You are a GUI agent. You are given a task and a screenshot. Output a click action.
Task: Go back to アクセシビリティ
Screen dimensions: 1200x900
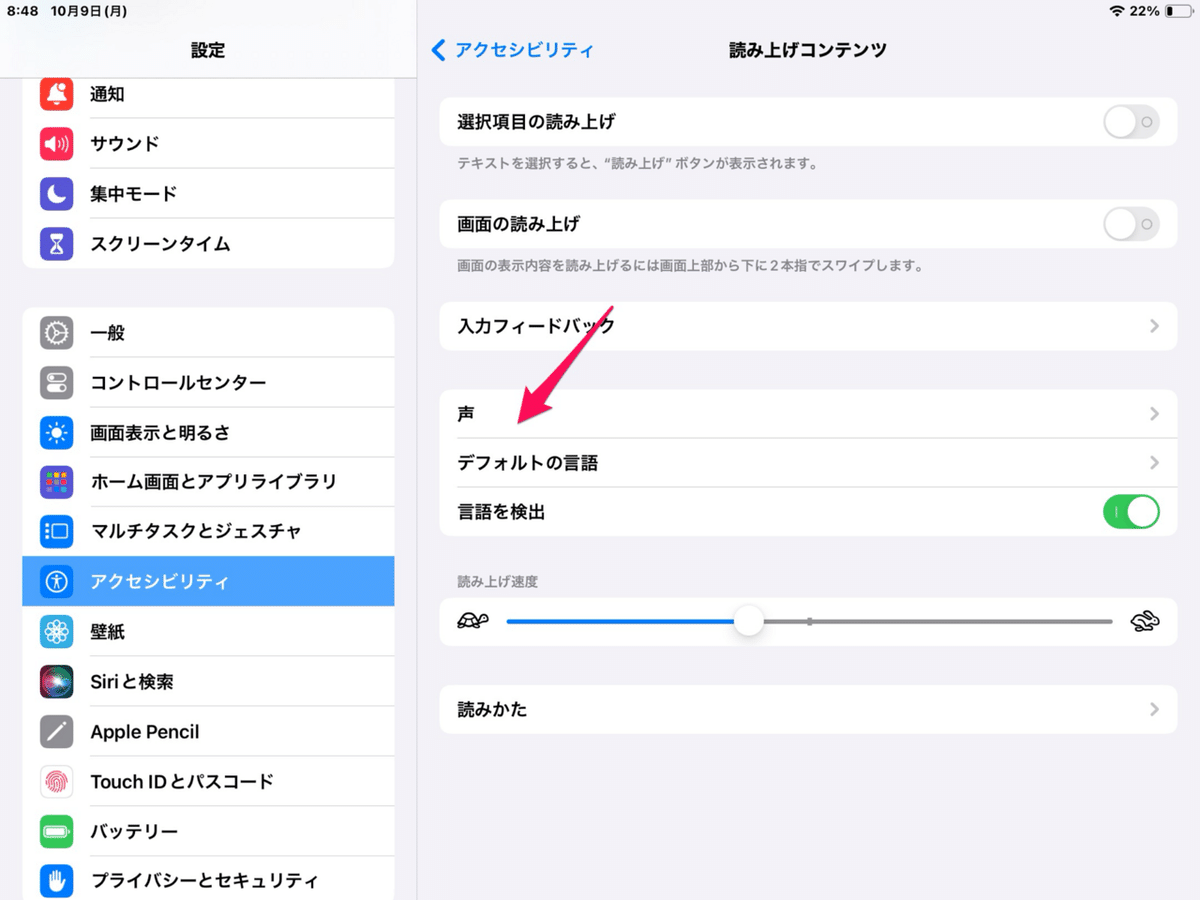click(x=512, y=50)
